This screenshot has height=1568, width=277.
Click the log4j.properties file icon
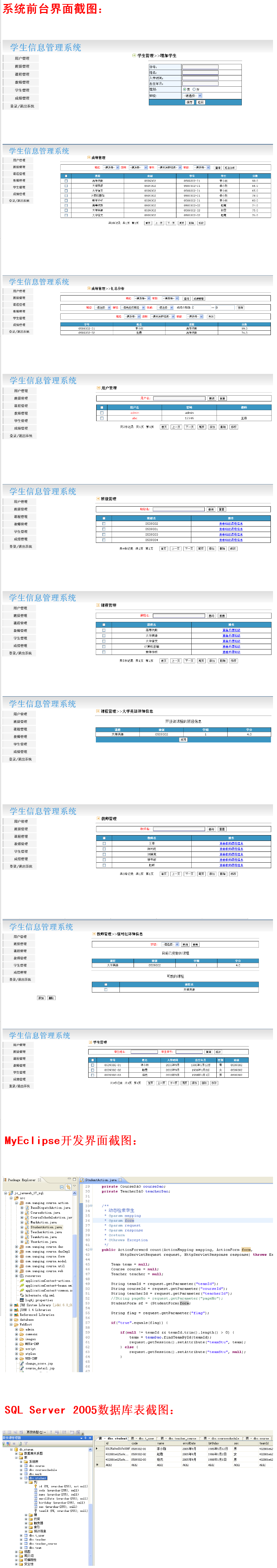coord(22,1300)
